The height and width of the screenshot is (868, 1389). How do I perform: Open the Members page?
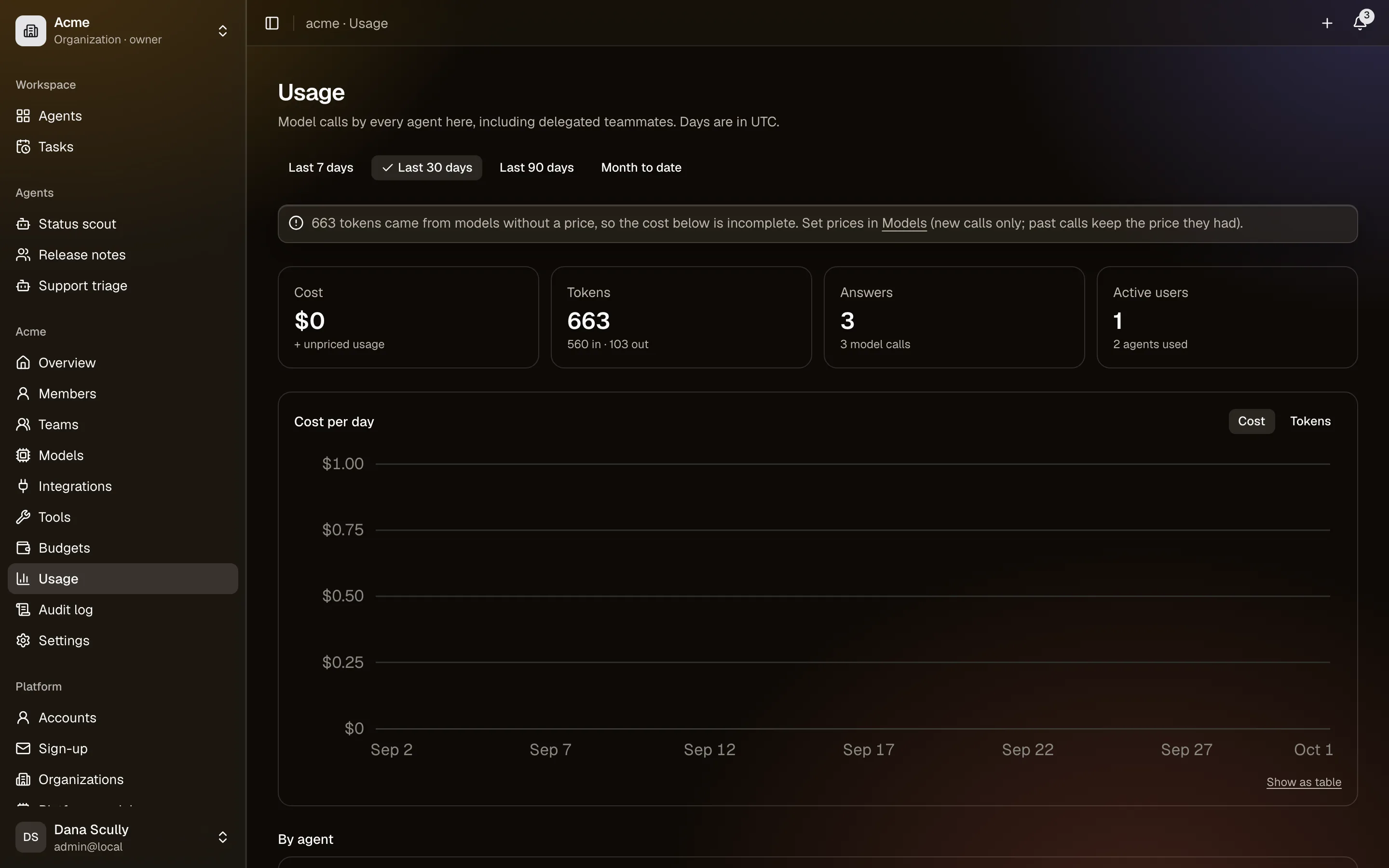point(123,394)
